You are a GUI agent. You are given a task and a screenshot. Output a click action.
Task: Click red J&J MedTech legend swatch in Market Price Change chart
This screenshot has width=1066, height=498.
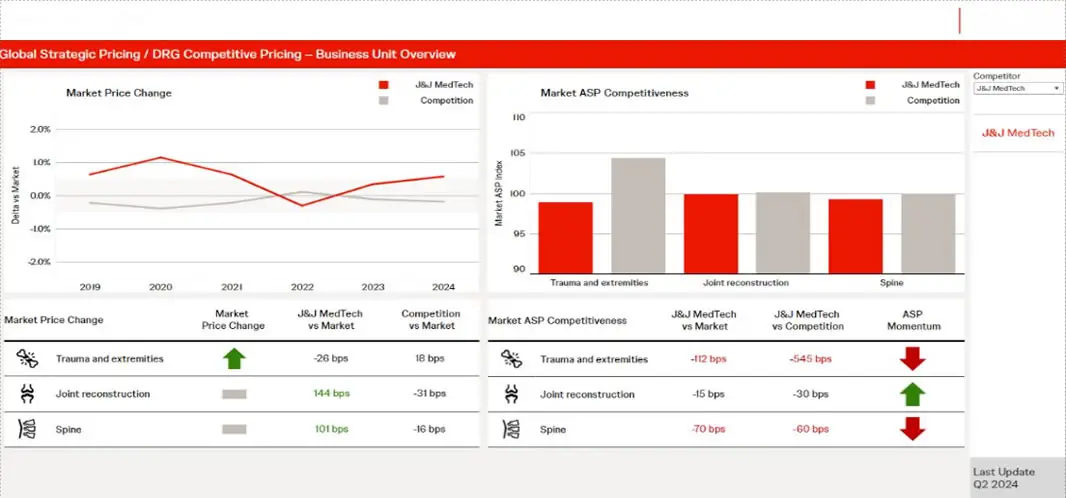(385, 85)
